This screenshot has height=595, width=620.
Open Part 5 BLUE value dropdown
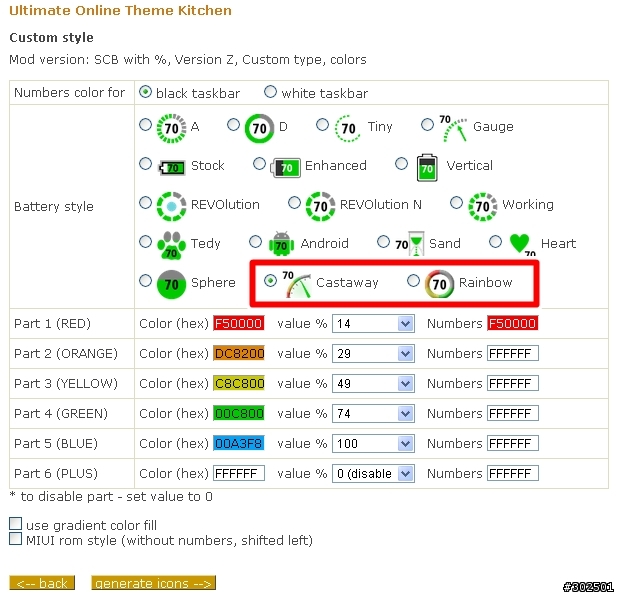tap(373, 444)
